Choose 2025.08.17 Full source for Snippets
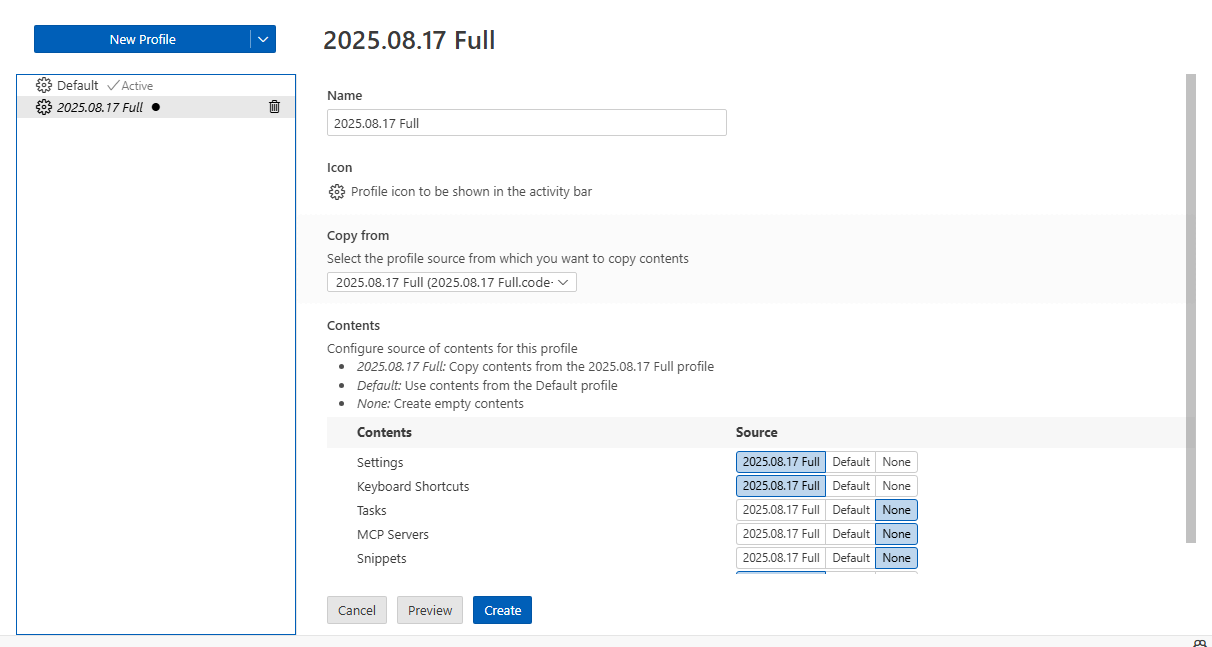This screenshot has height=647, width=1212. (781, 558)
